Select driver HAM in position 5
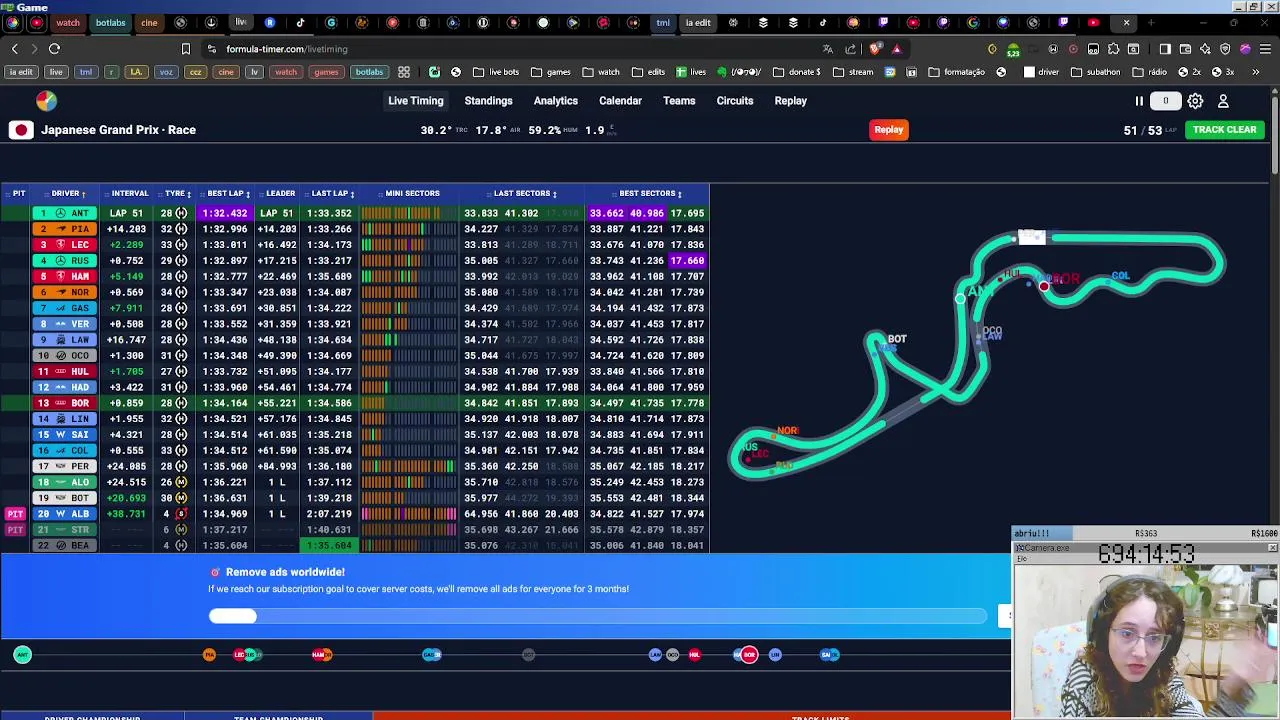1280x720 pixels. pos(64,276)
